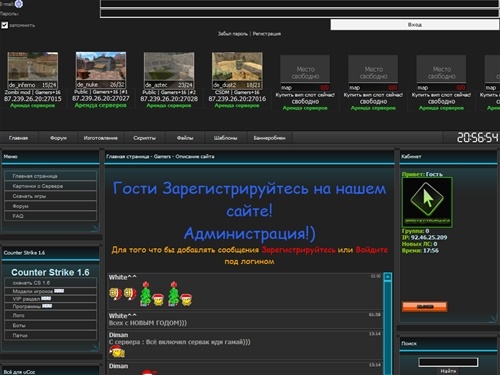This screenshot has width=500, height=375.
Task: Click the Найти search button
Action: pos(448,371)
